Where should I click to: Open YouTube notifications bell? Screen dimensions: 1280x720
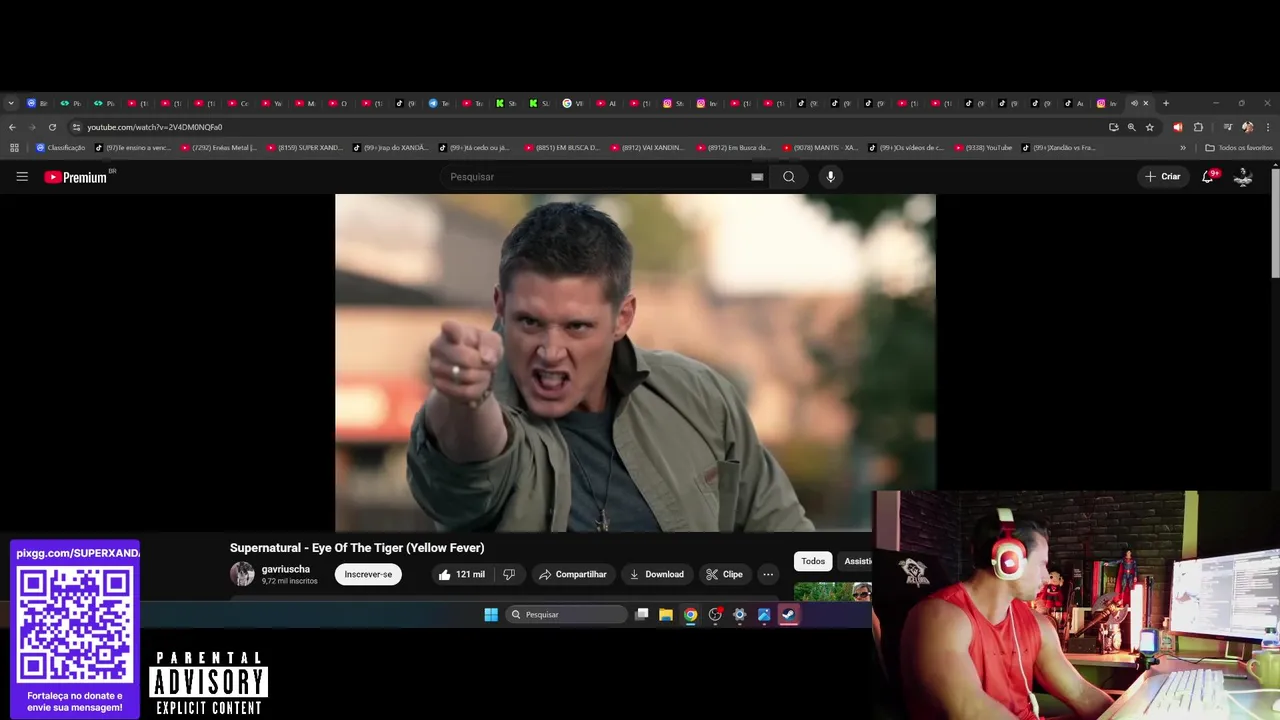point(1208,177)
